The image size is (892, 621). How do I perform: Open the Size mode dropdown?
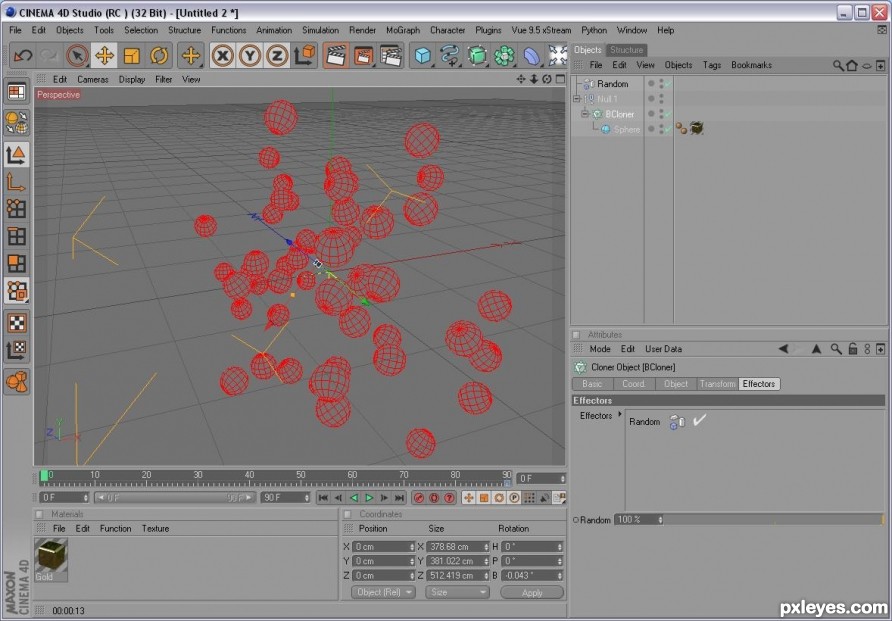[457, 592]
